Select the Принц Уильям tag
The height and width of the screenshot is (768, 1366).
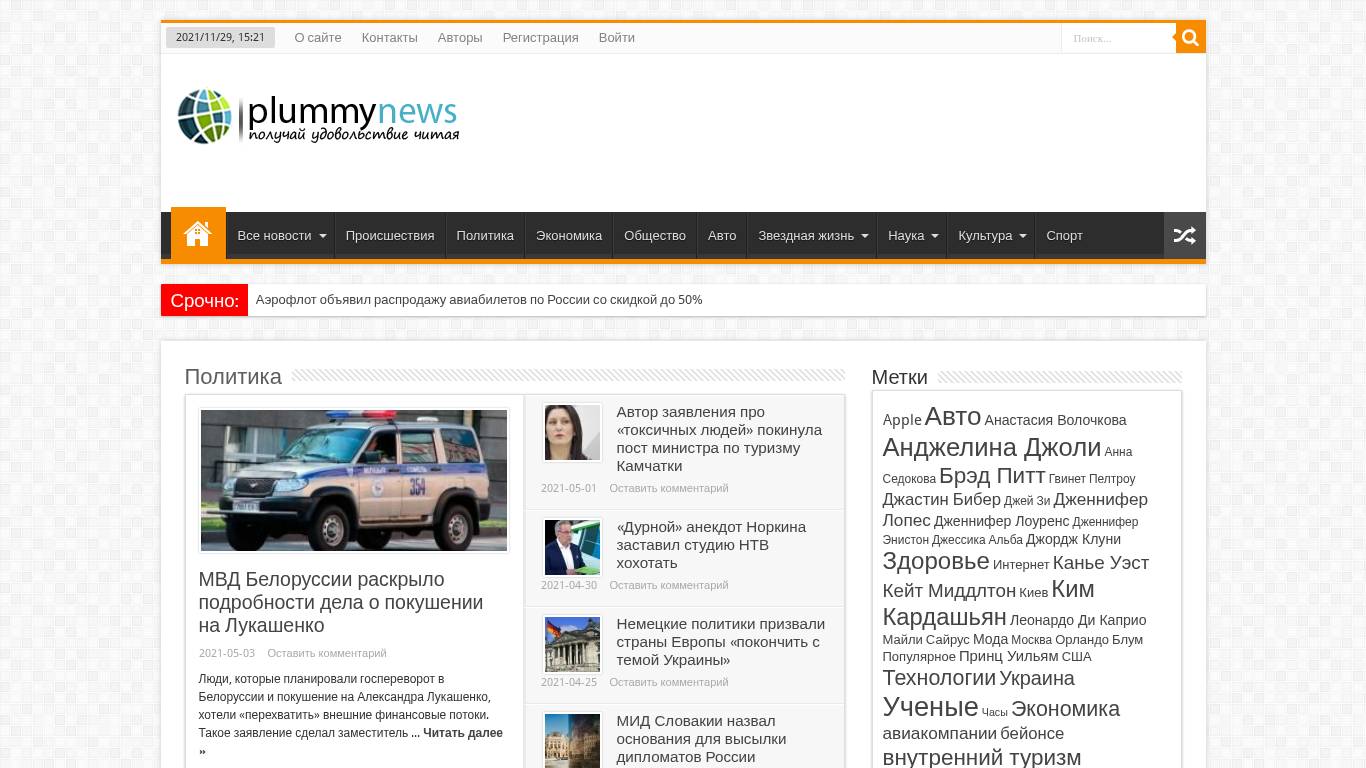click(x=1008, y=656)
